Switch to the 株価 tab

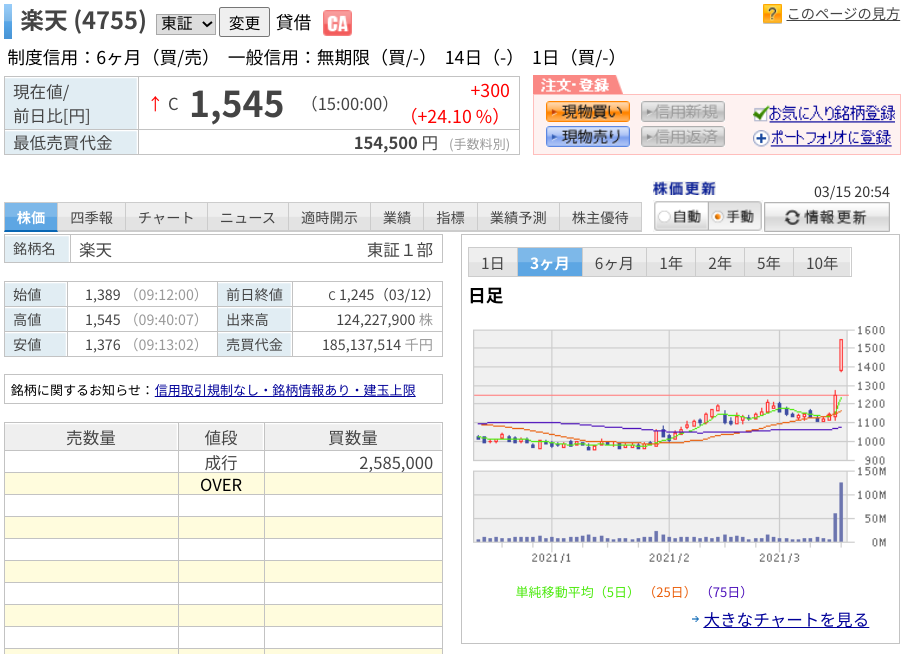pyautogui.click(x=31, y=218)
